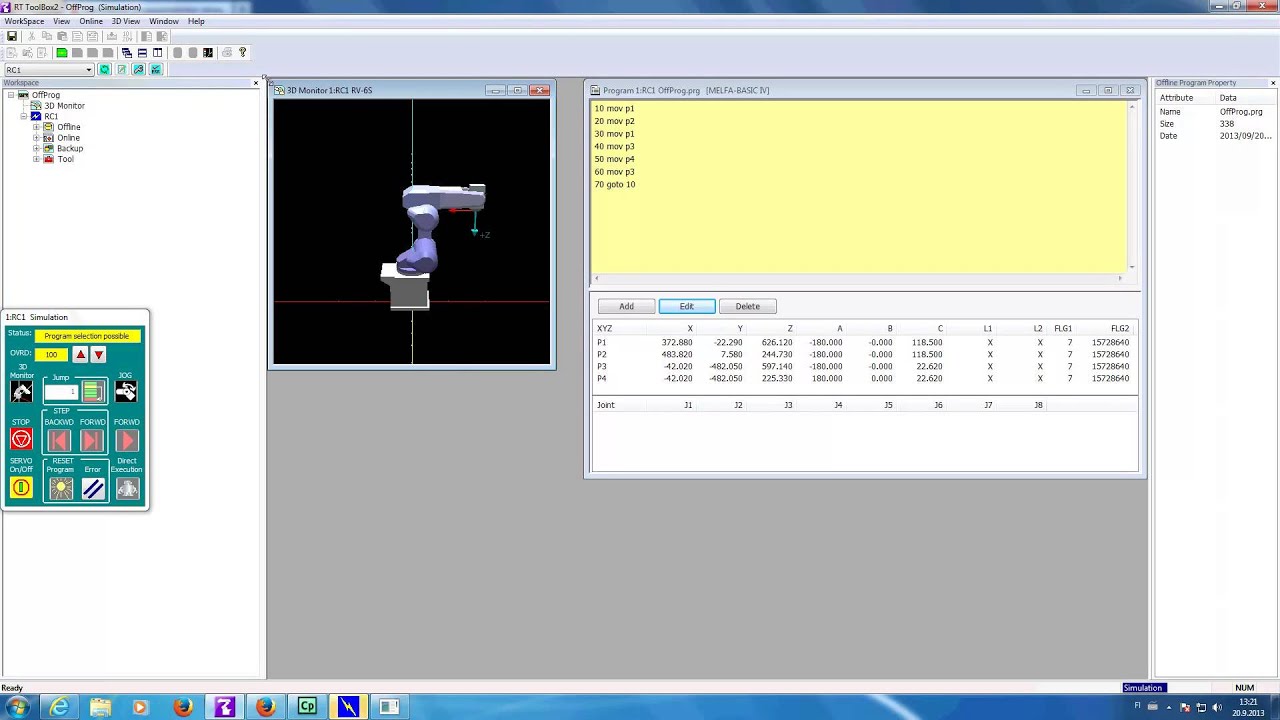Open the Cp application in the taskbar
This screenshot has width=1280, height=720.
click(307, 707)
